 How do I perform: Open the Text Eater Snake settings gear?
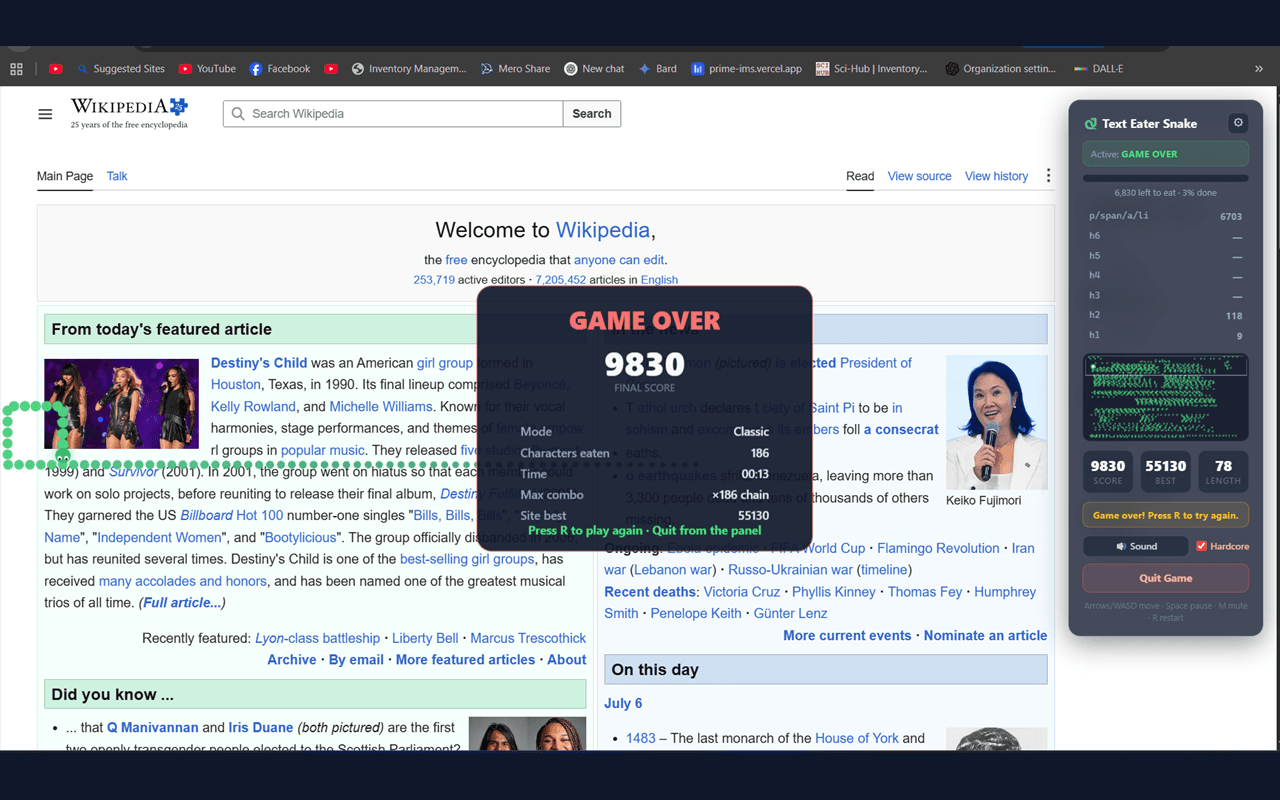(1238, 123)
